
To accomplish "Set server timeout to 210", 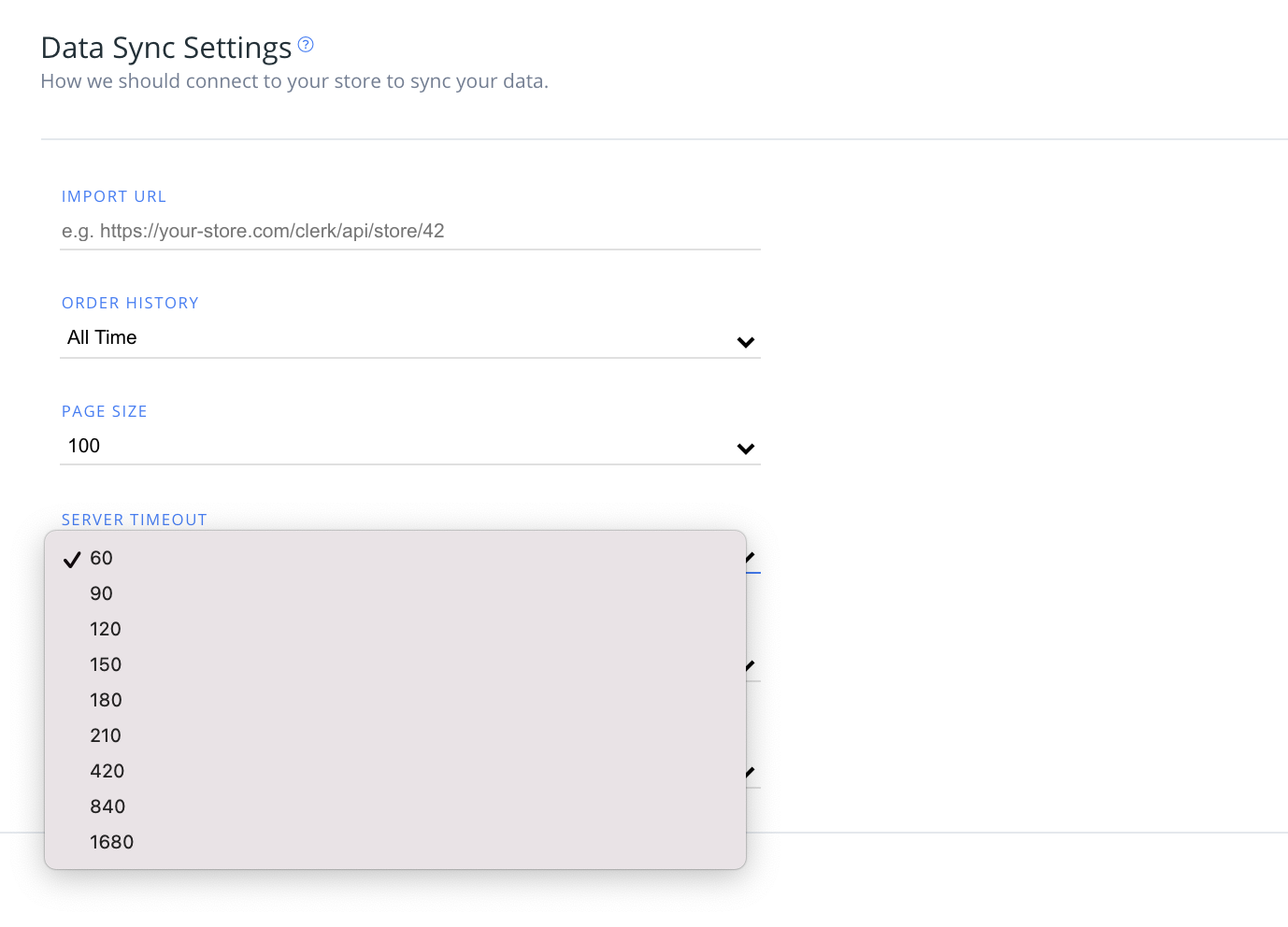I will 105,736.
